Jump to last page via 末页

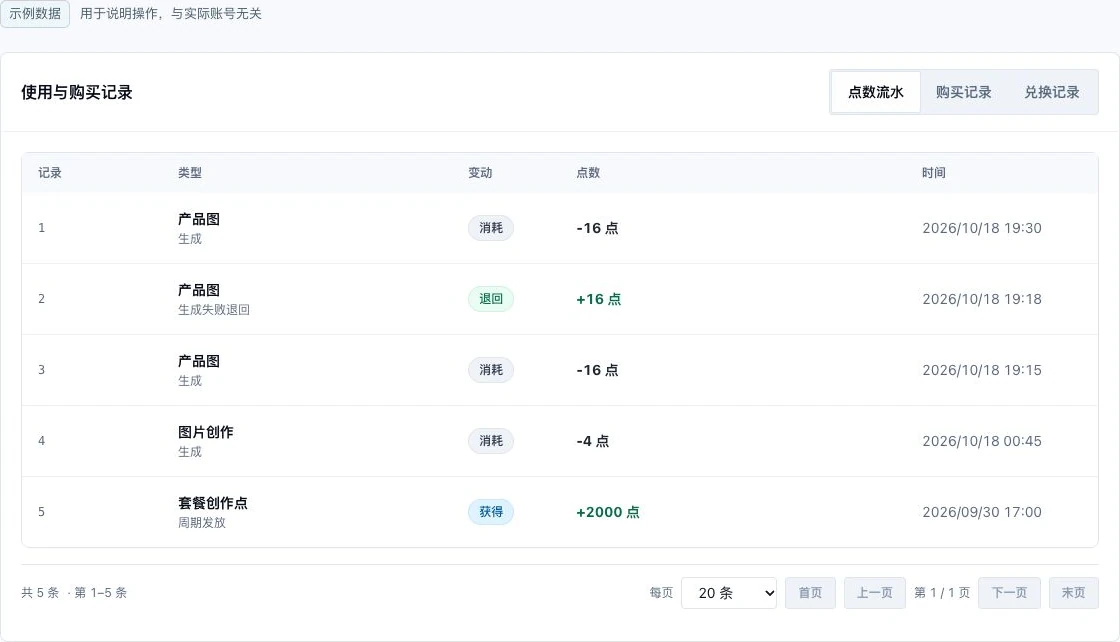point(1073,593)
